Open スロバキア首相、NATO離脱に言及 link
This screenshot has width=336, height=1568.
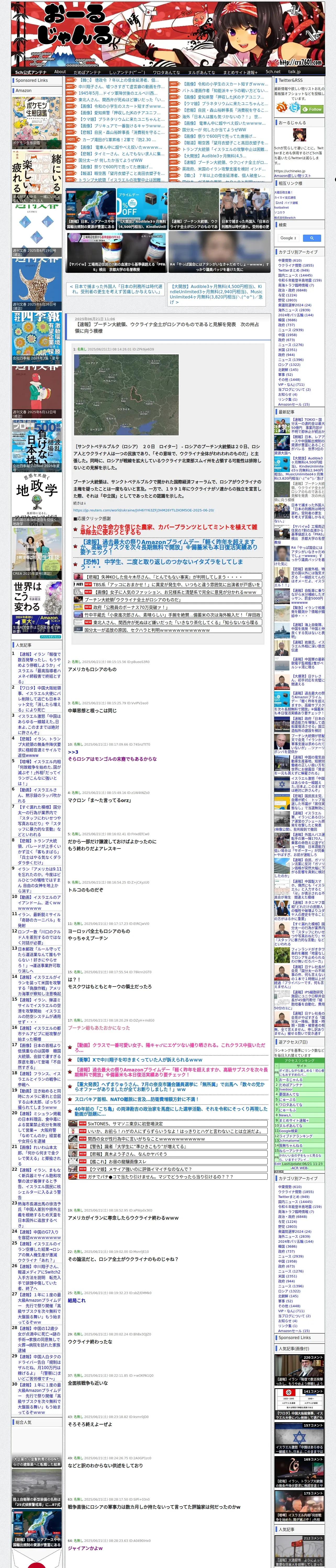click(x=136, y=1099)
